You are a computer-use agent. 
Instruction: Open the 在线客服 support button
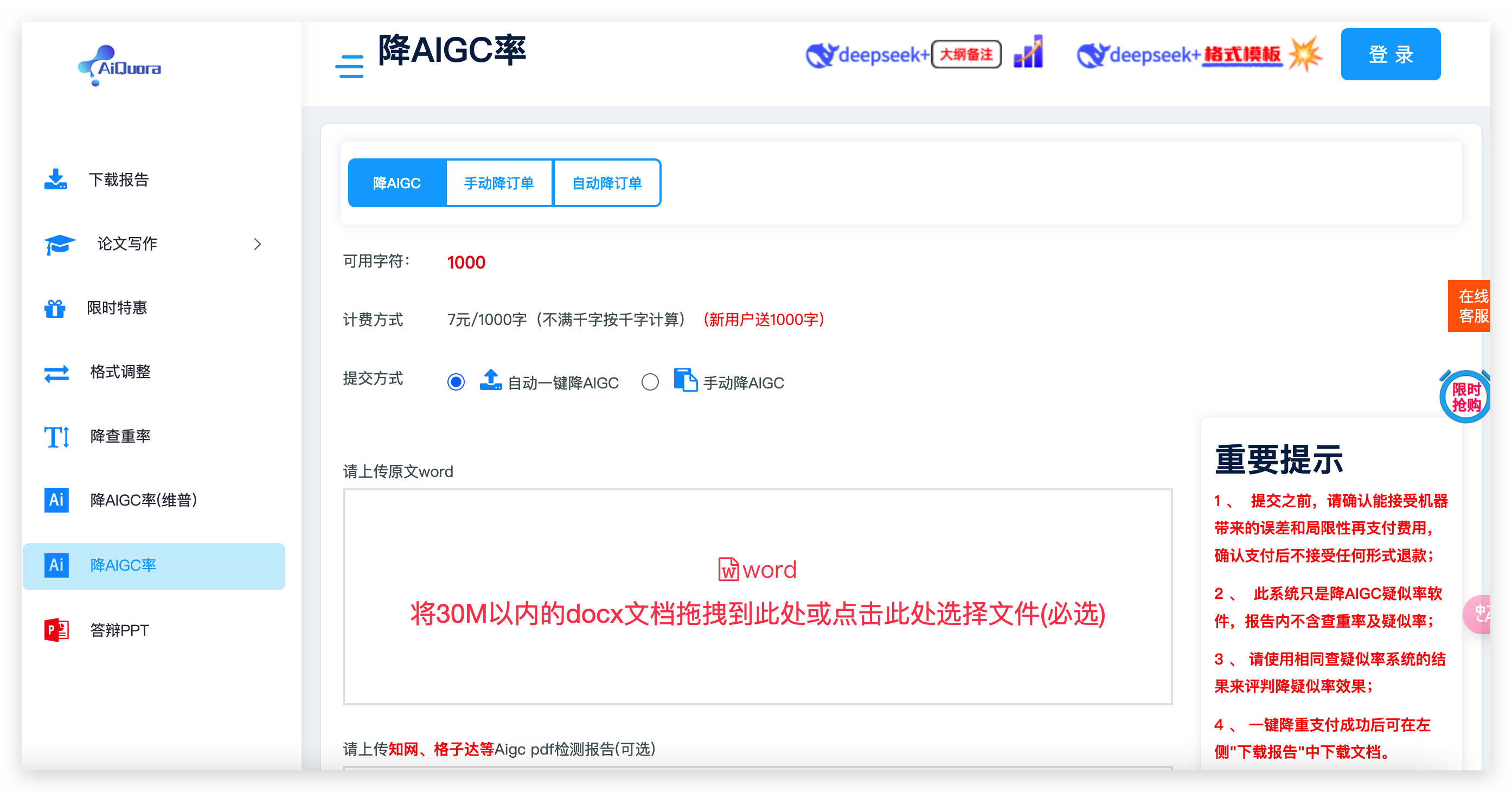click(1471, 306)
